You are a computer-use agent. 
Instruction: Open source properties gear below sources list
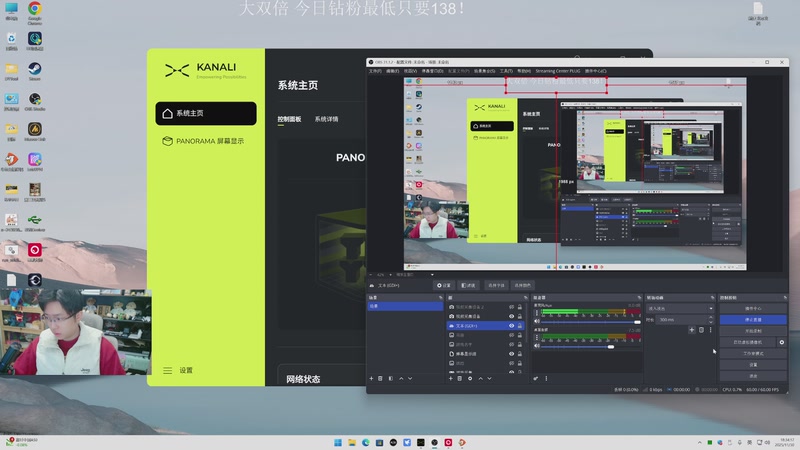coord(470,379)
